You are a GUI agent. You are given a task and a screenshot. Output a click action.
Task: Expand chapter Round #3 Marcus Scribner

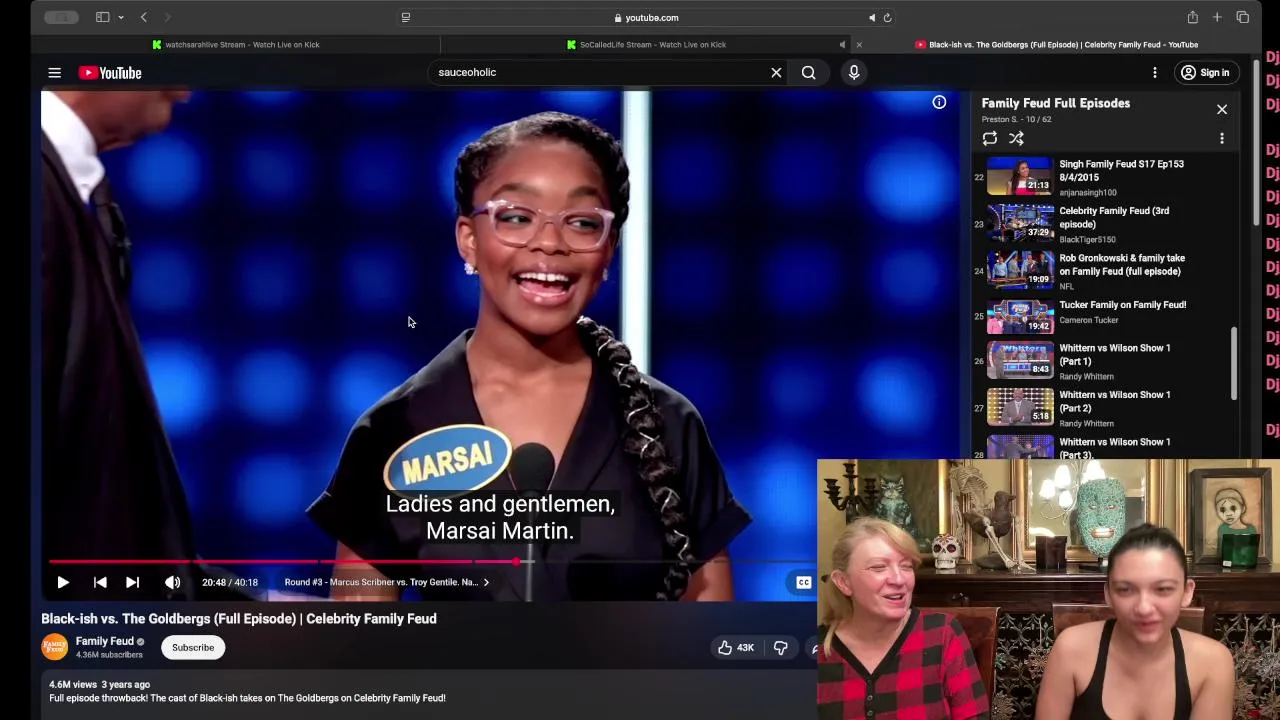click(386, 582)
